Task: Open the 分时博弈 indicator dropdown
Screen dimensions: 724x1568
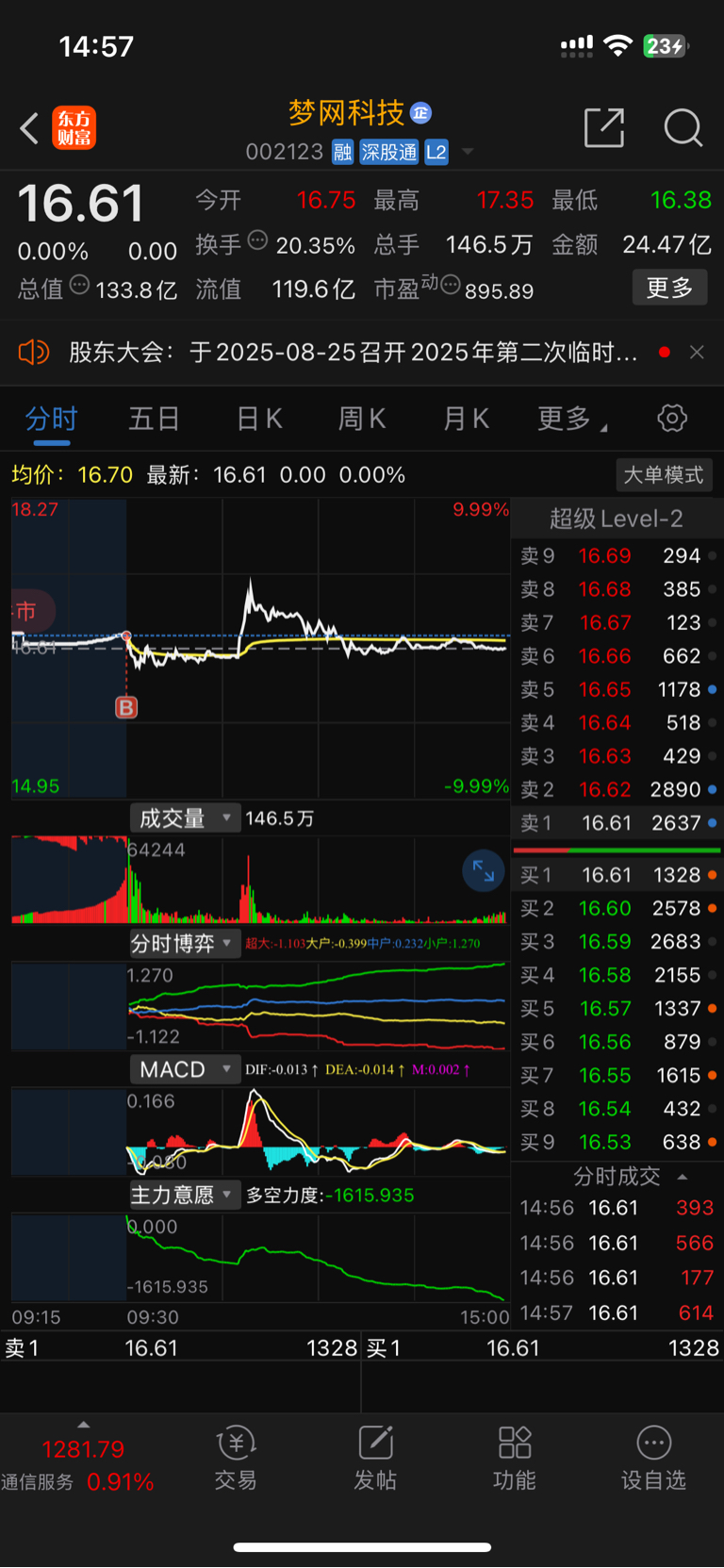Action: click(x=185, y=944)
